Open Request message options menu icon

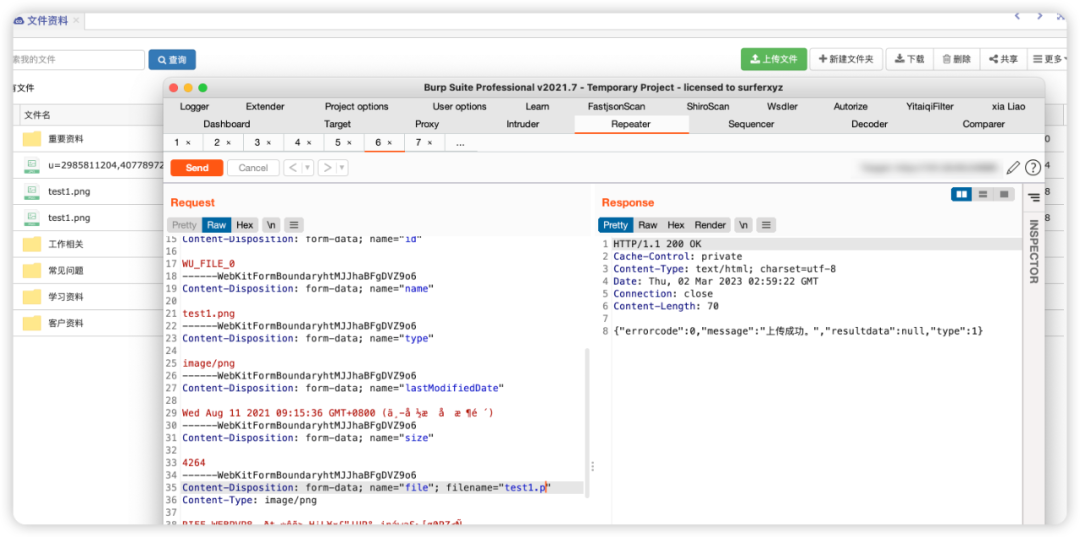(294, 225)
